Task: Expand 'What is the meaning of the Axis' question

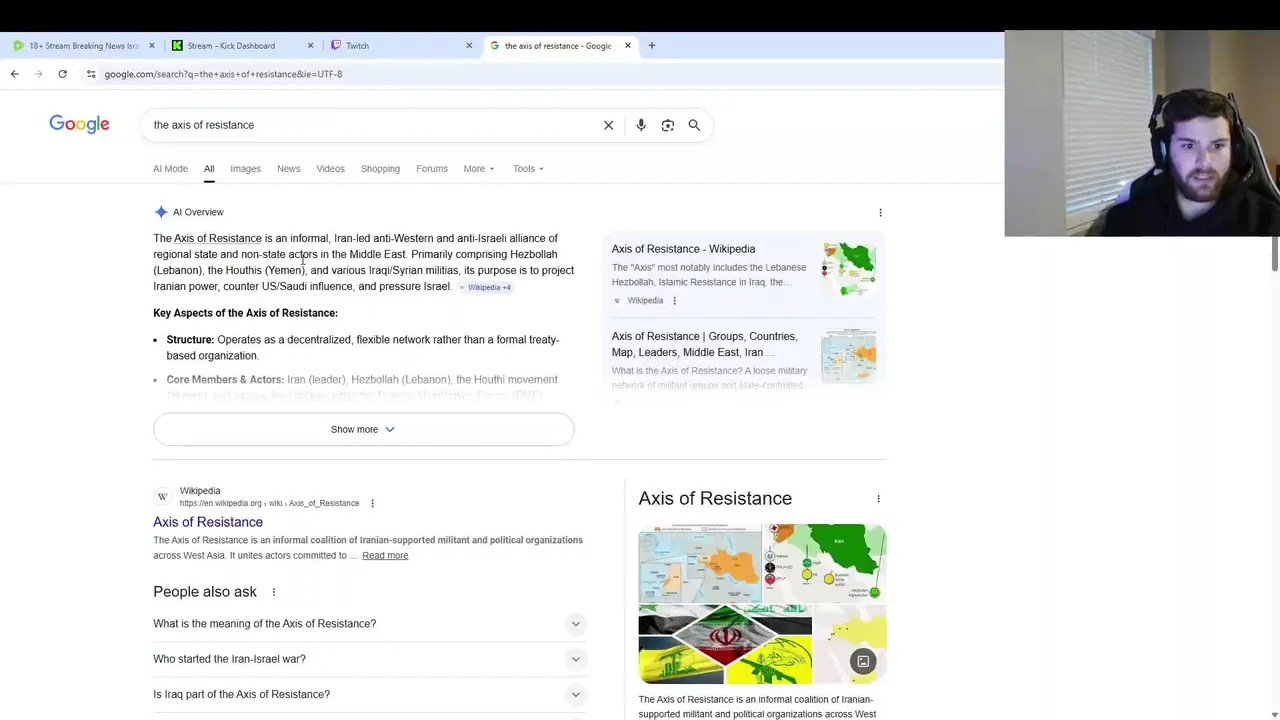Action: (369, 624)
